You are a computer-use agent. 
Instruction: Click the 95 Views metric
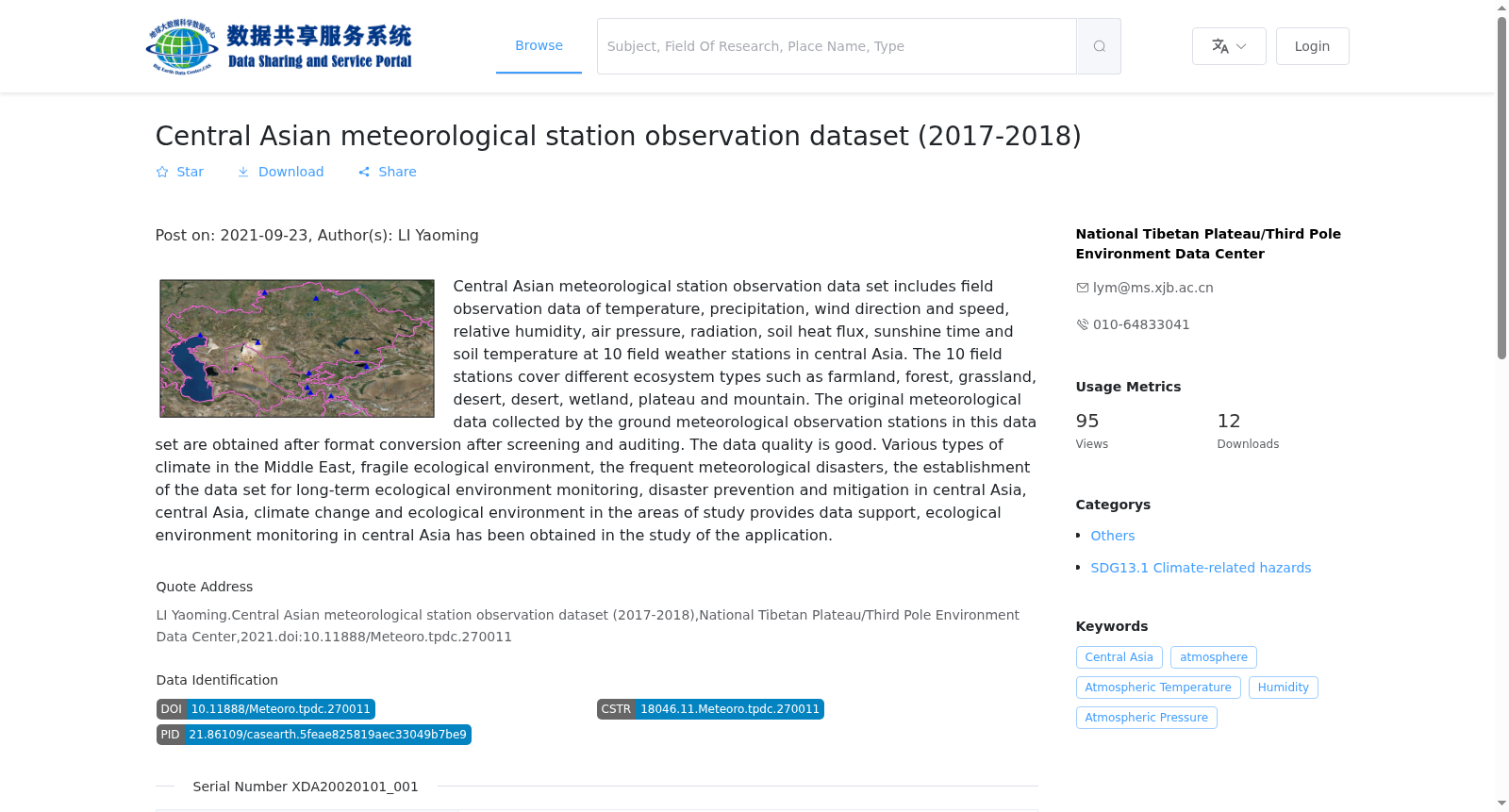click(1092, 430)
